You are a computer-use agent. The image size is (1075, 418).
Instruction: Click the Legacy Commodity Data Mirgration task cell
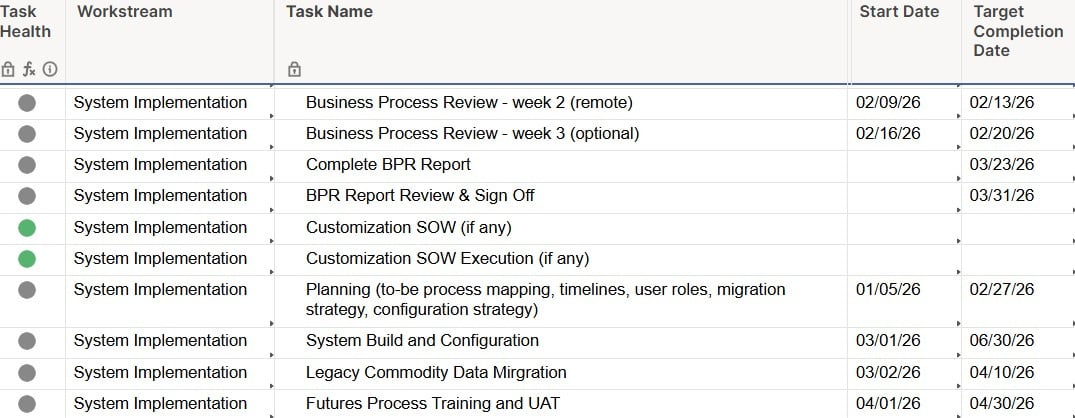[436, 373]
